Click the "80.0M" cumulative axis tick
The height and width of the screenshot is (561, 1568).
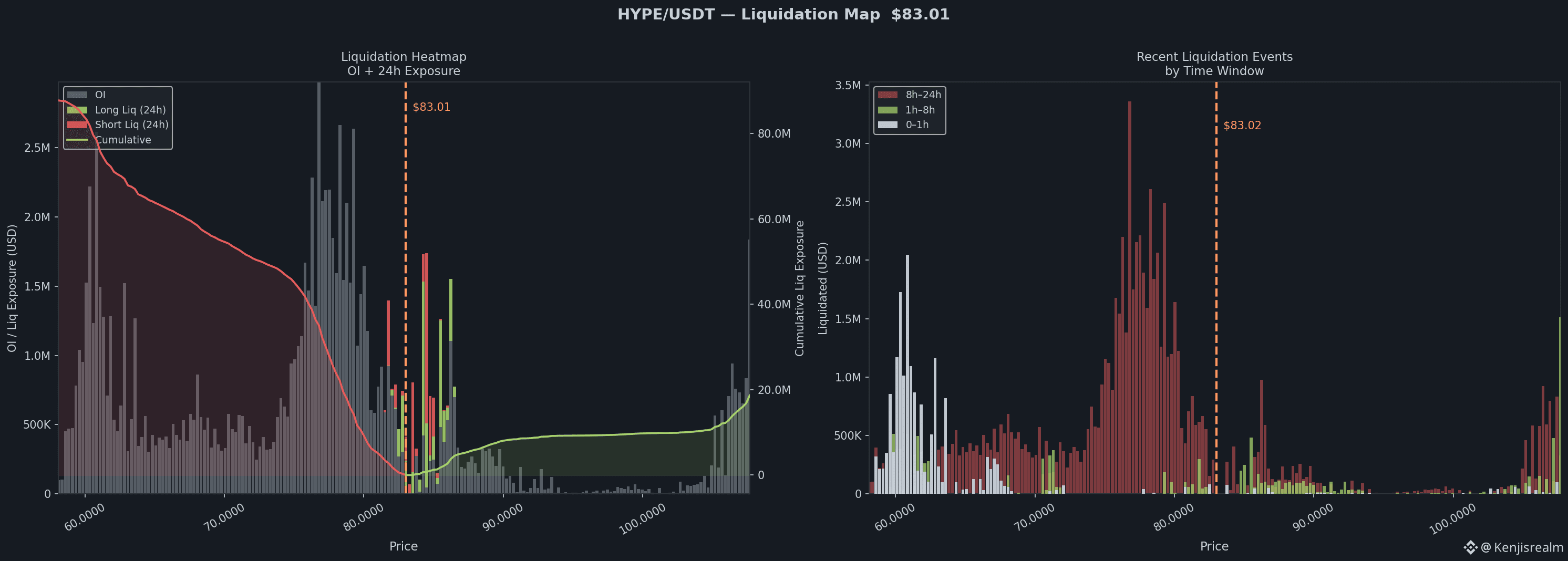point(773,134)
